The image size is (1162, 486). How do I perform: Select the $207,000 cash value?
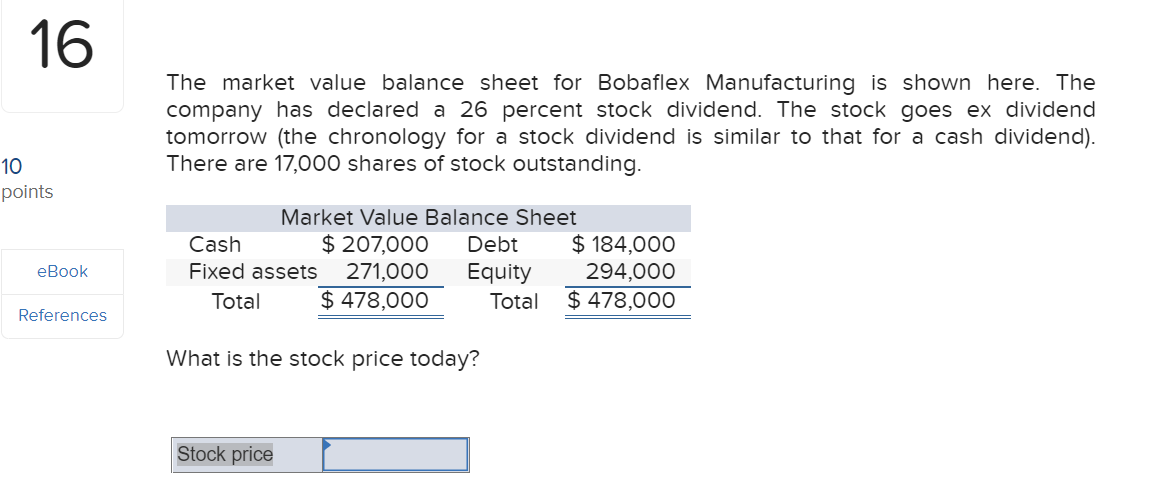click(375, 244)
